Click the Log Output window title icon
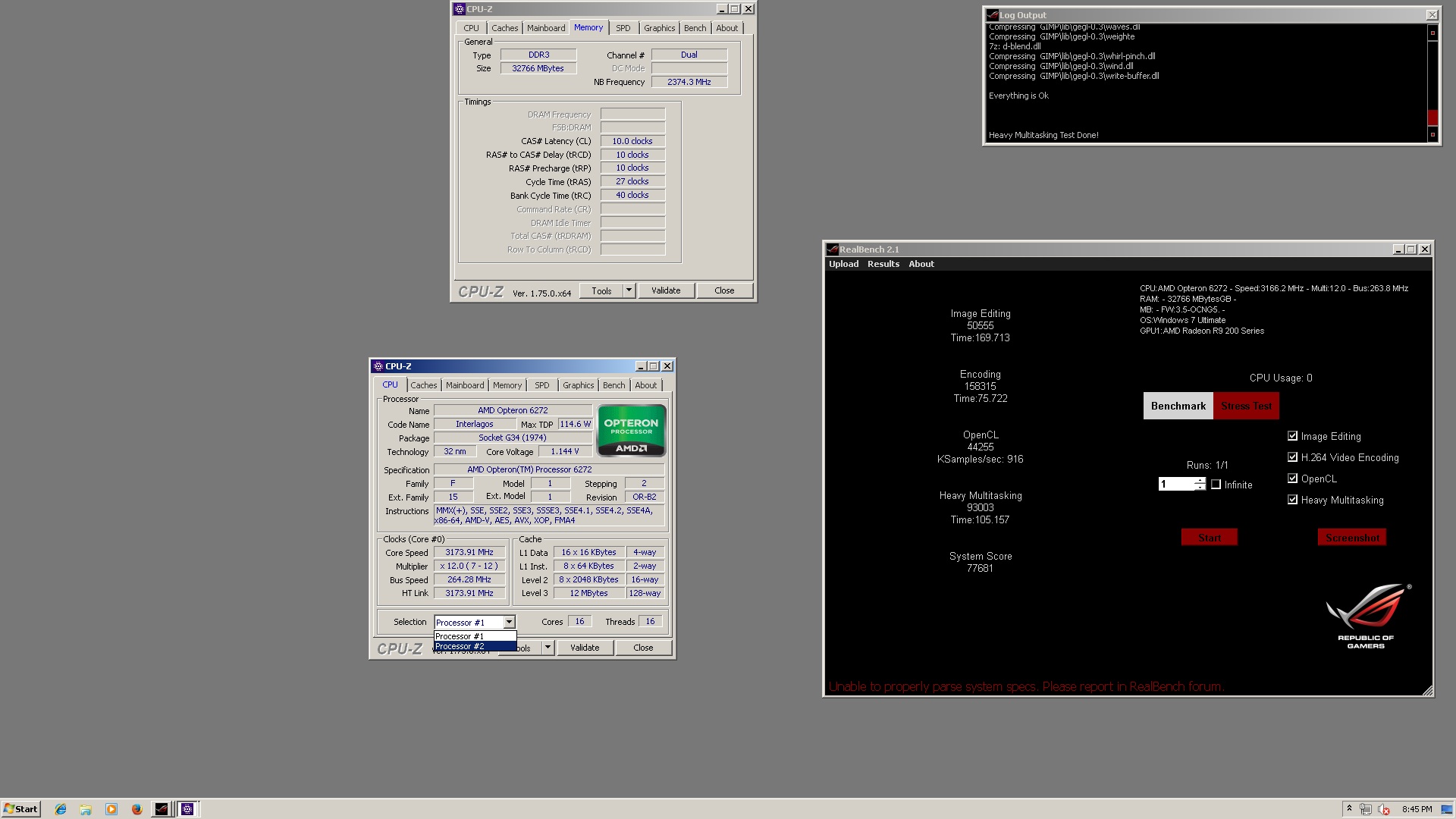This screenshot has width=1456, height=819. (992, 15)
